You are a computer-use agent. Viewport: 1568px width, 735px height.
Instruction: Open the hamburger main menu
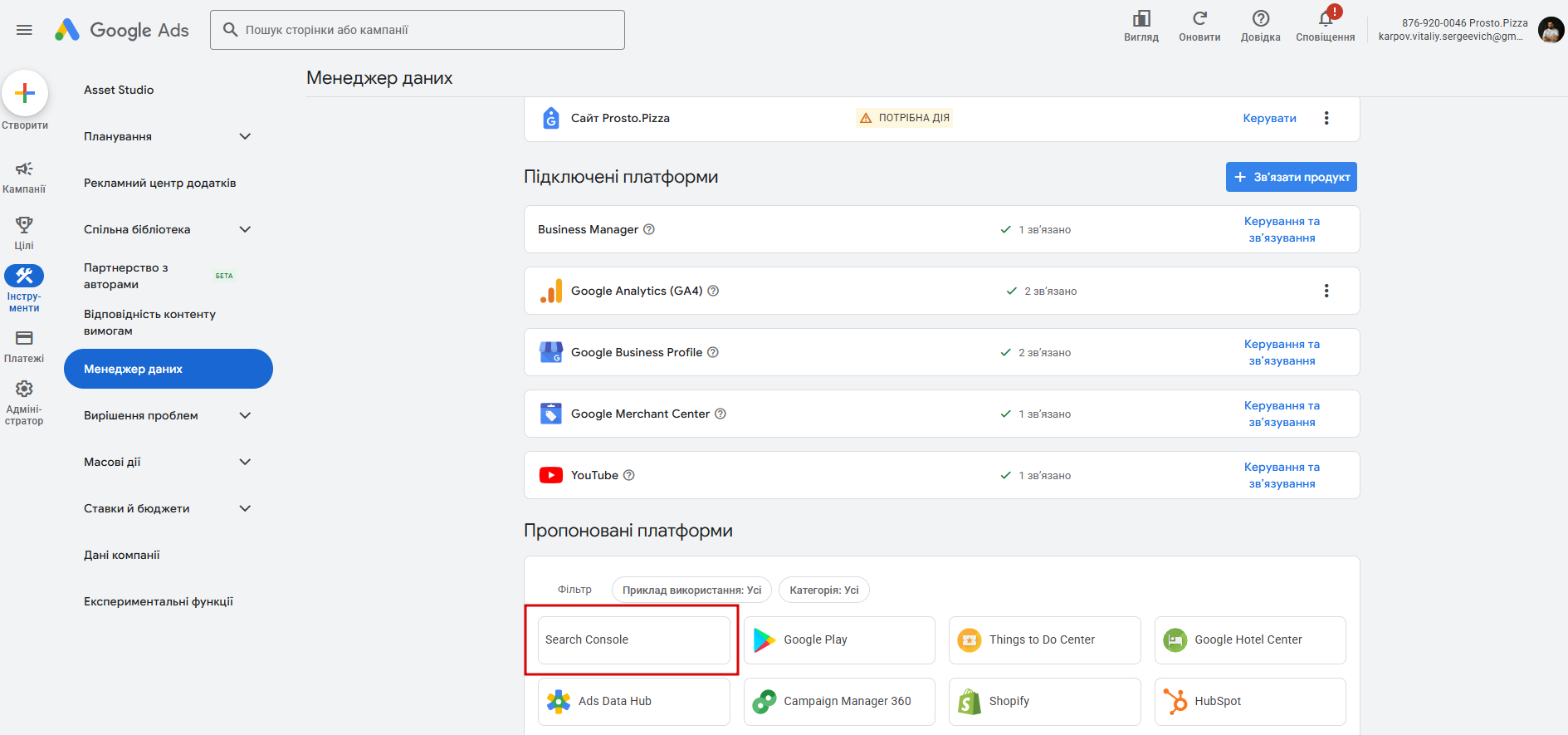pyautogui.click(x=24, y=30)
